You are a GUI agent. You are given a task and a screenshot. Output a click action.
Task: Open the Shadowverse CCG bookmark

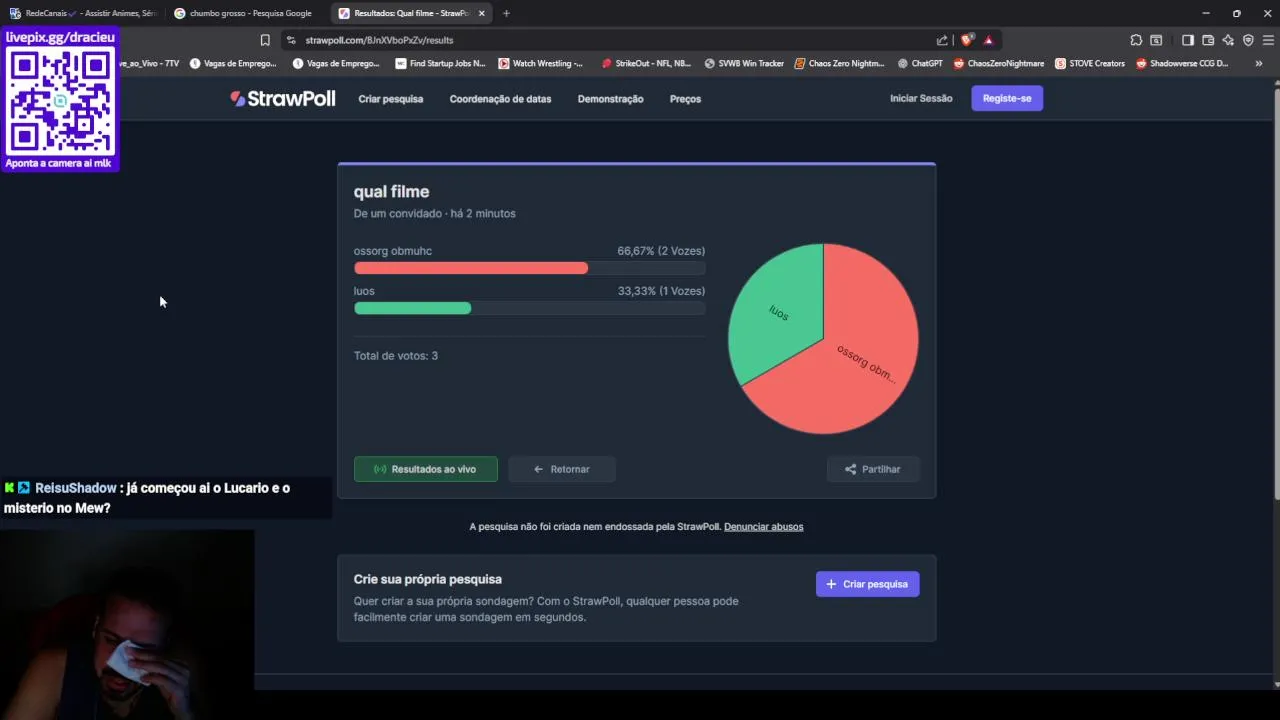[x=1182, y=63]
